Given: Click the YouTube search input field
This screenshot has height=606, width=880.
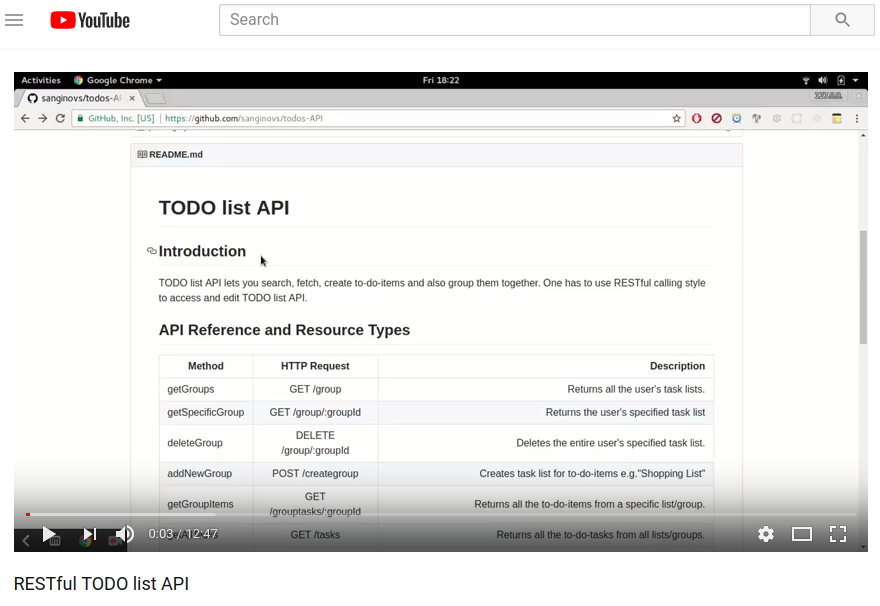Looking at the screenshot, I should [515, 20].
